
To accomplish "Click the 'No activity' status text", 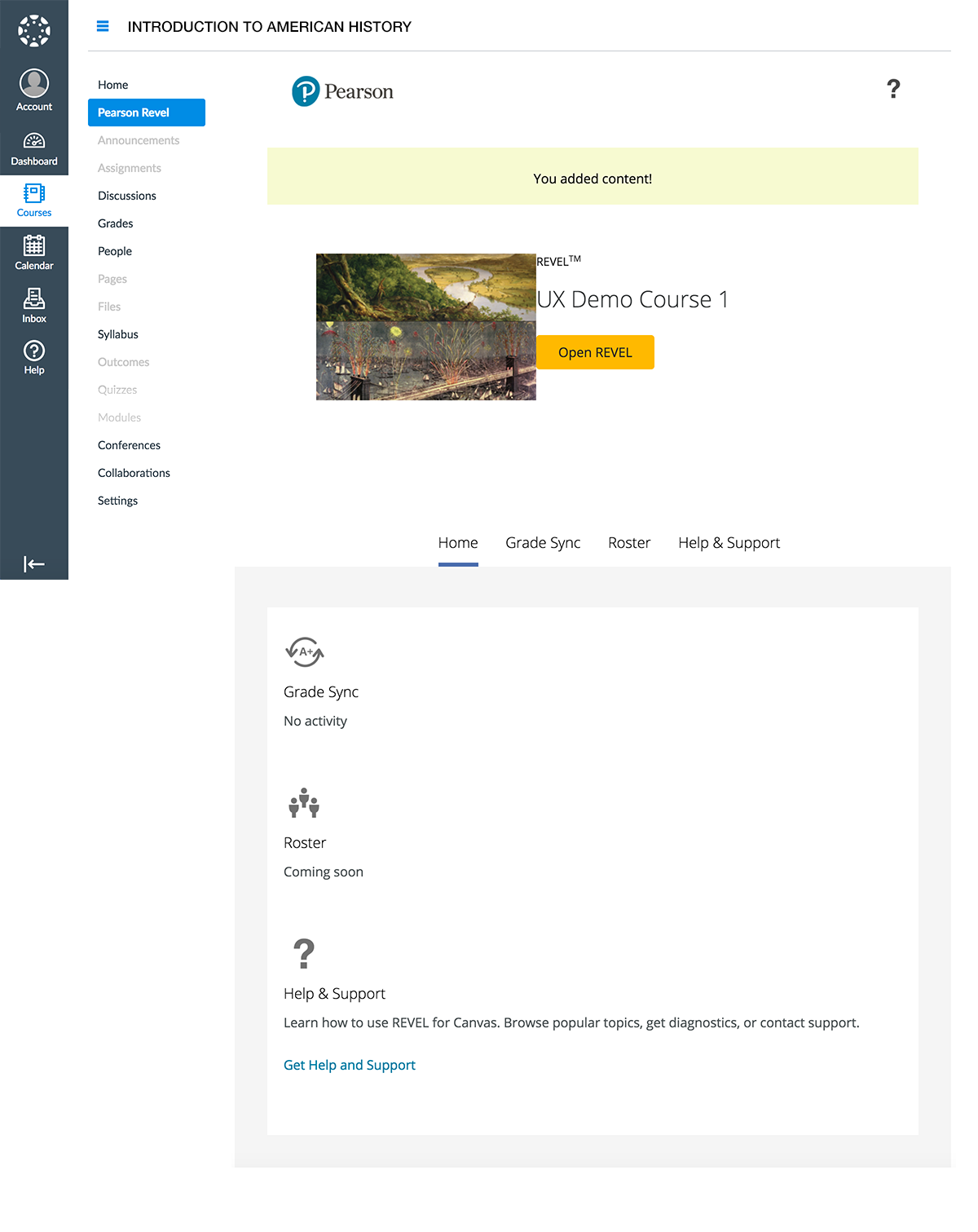I will tap(315, 721).
